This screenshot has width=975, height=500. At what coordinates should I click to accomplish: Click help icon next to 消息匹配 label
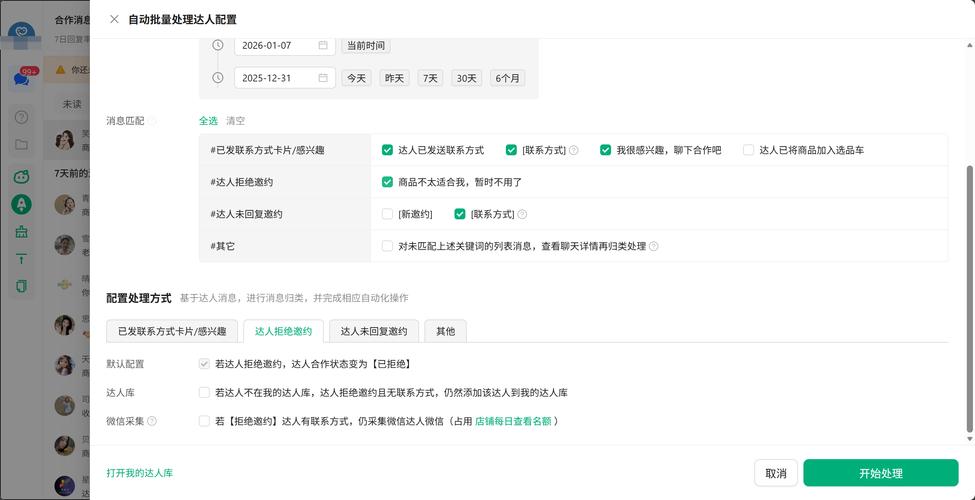pyautogui.click(x=152, y=121)
